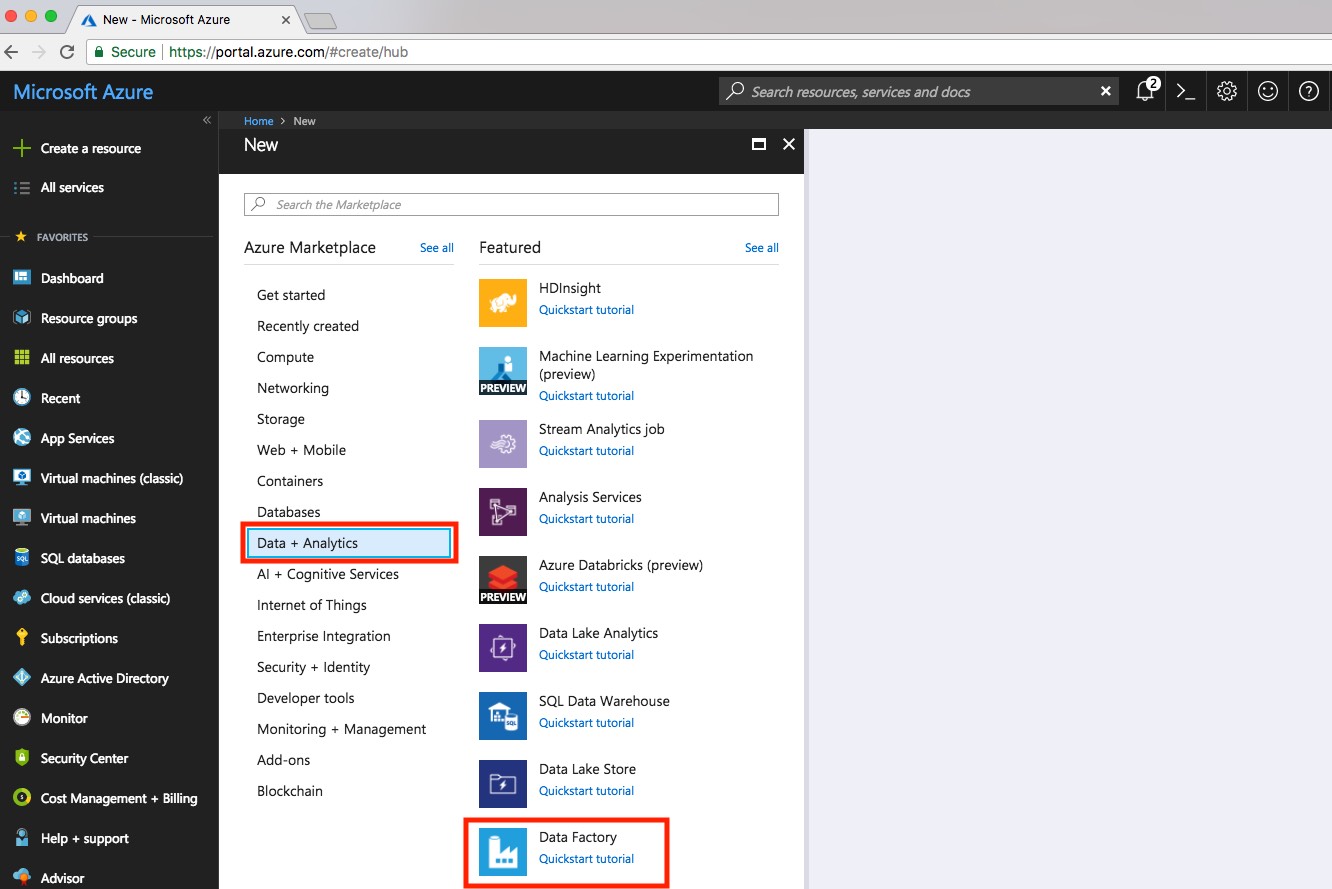Click the Data Factory icon
Viewport: 1332px width, 889px height.
coord(503,851)
